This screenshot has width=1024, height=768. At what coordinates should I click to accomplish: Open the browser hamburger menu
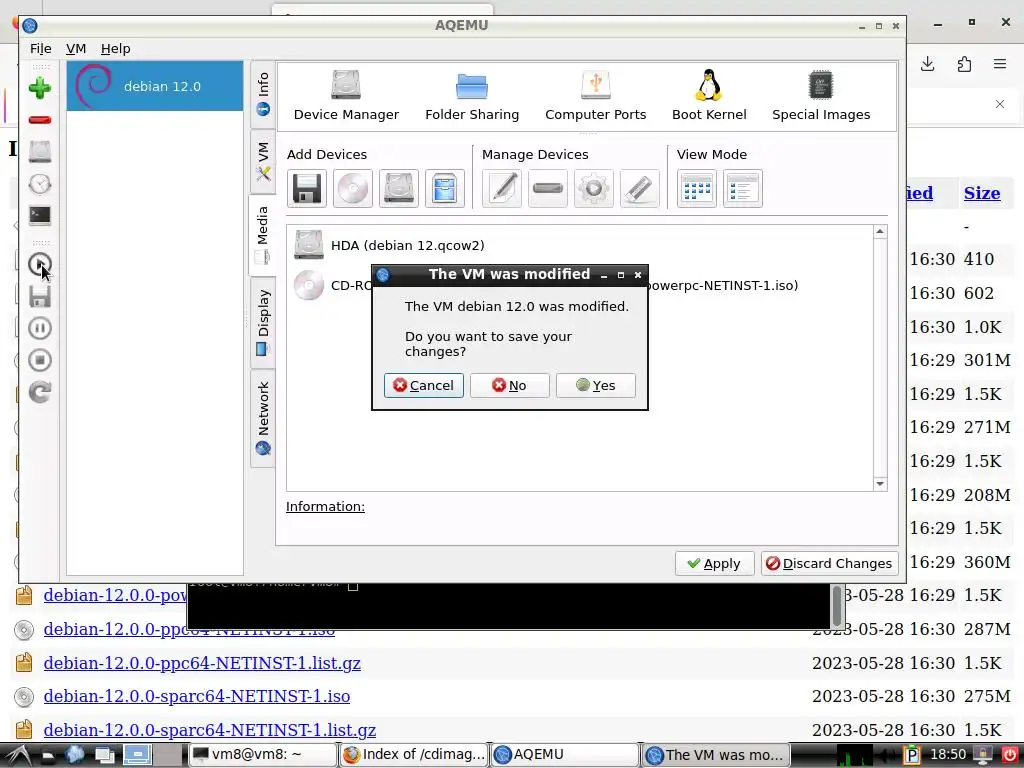coord(1000,64)
